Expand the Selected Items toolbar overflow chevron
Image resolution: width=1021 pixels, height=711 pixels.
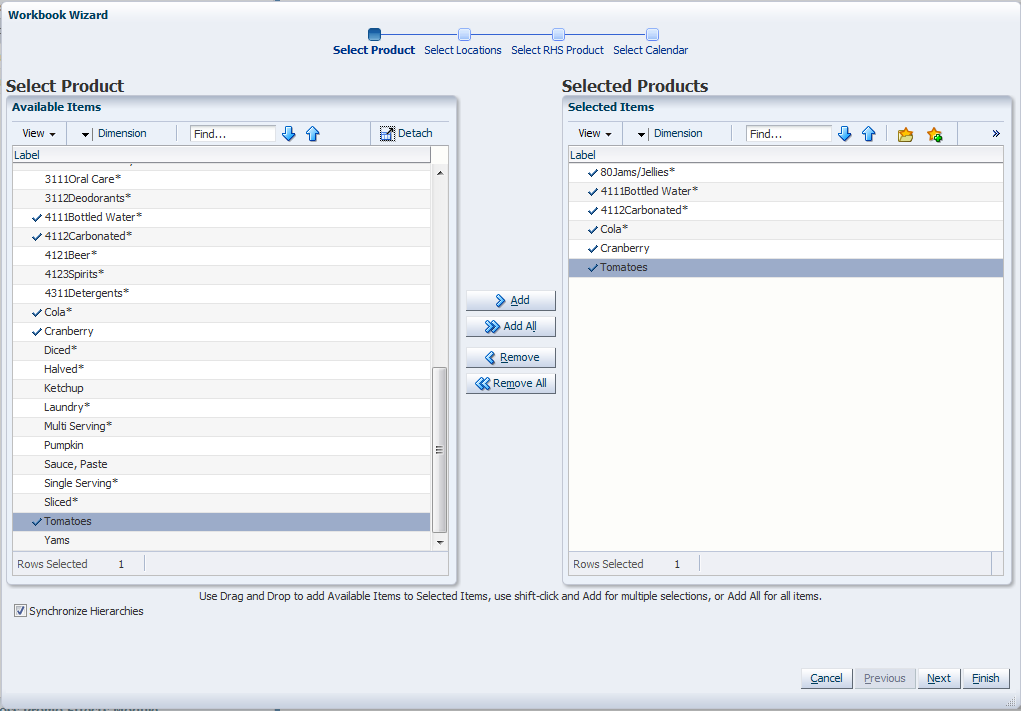tap(996, 133)
